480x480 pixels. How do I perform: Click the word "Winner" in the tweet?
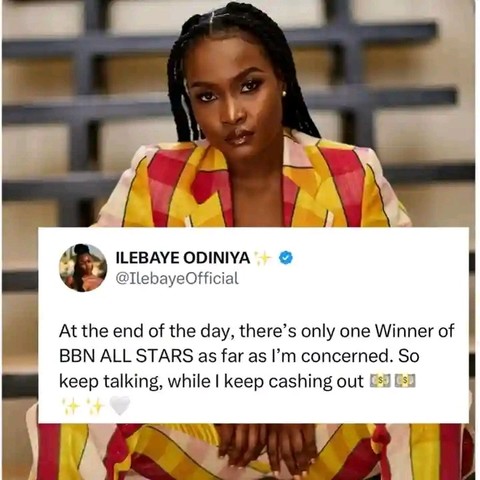click(402, 331)
